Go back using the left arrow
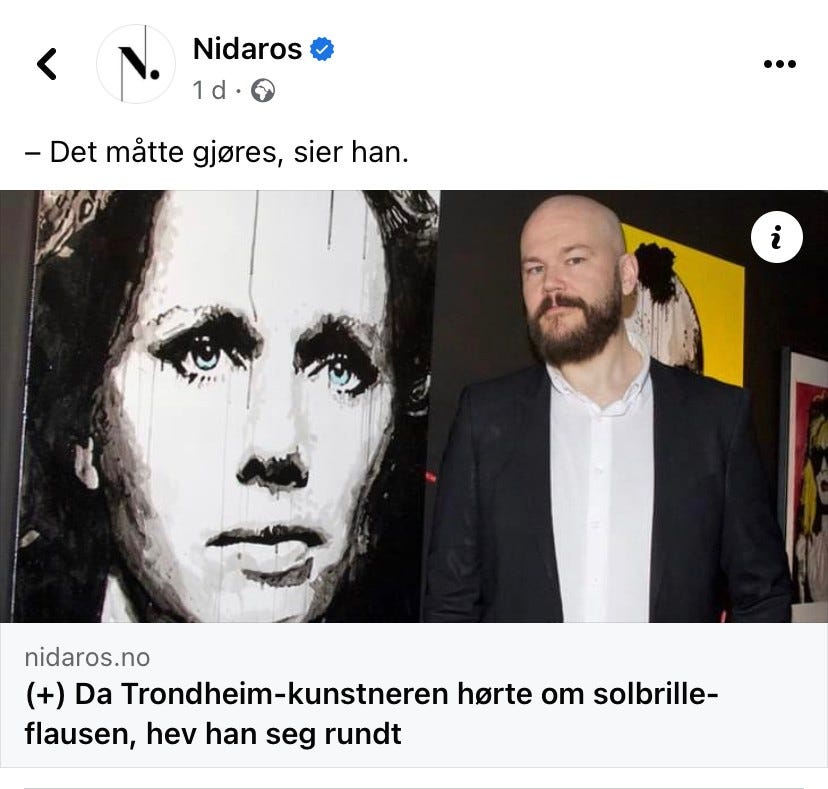 46,64
